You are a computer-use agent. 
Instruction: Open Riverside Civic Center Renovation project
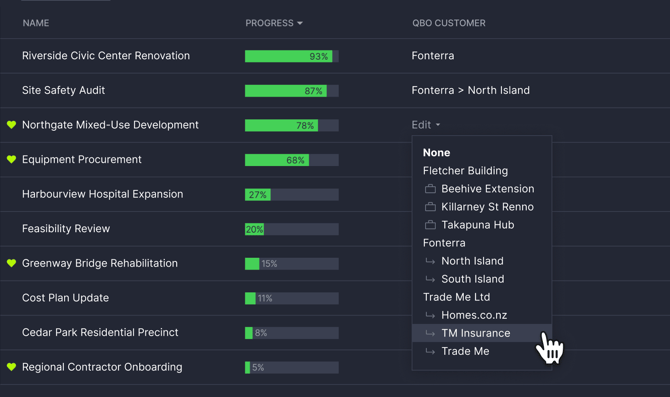click(106, 56)
